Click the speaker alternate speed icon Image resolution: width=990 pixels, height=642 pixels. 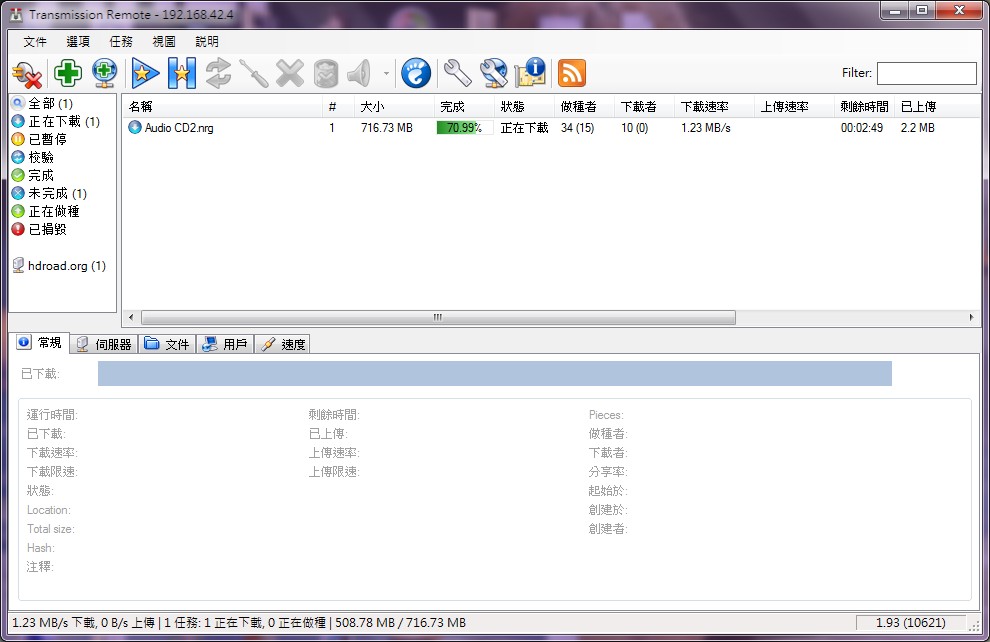[x=359, y=73]
